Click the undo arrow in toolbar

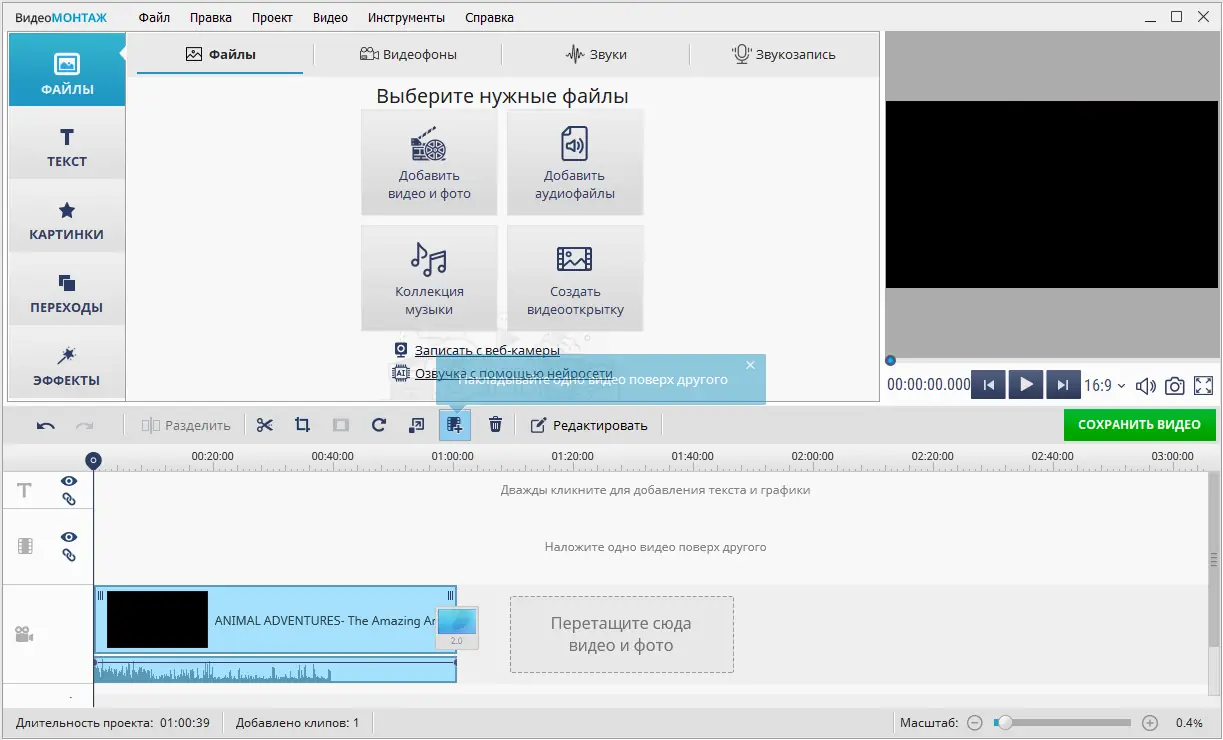point(46,425)
